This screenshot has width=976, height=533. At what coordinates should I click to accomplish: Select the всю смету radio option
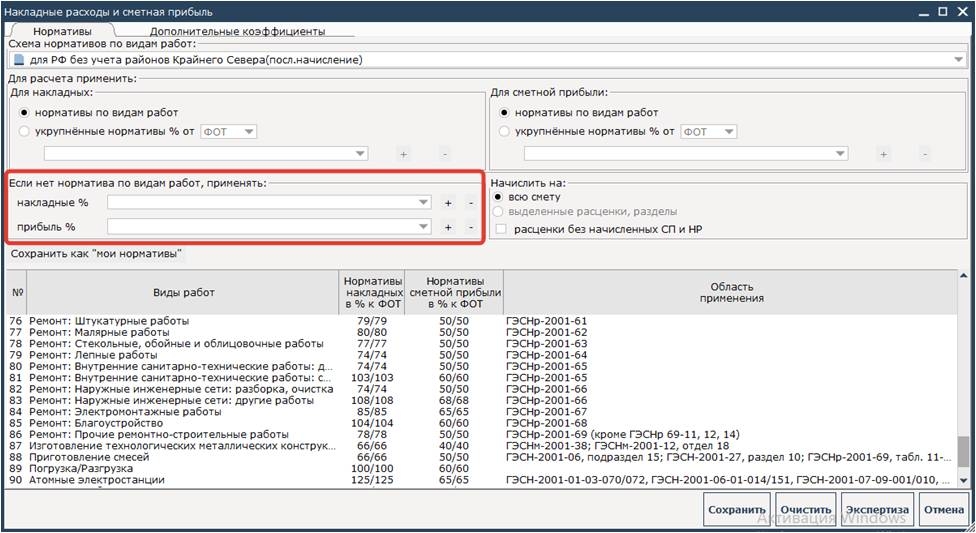point(498,197)
